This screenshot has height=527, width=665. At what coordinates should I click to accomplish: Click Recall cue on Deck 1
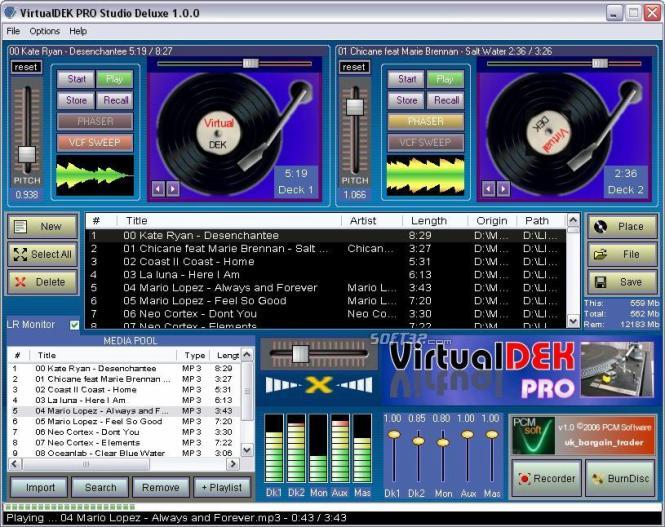[x=115, y=100]
